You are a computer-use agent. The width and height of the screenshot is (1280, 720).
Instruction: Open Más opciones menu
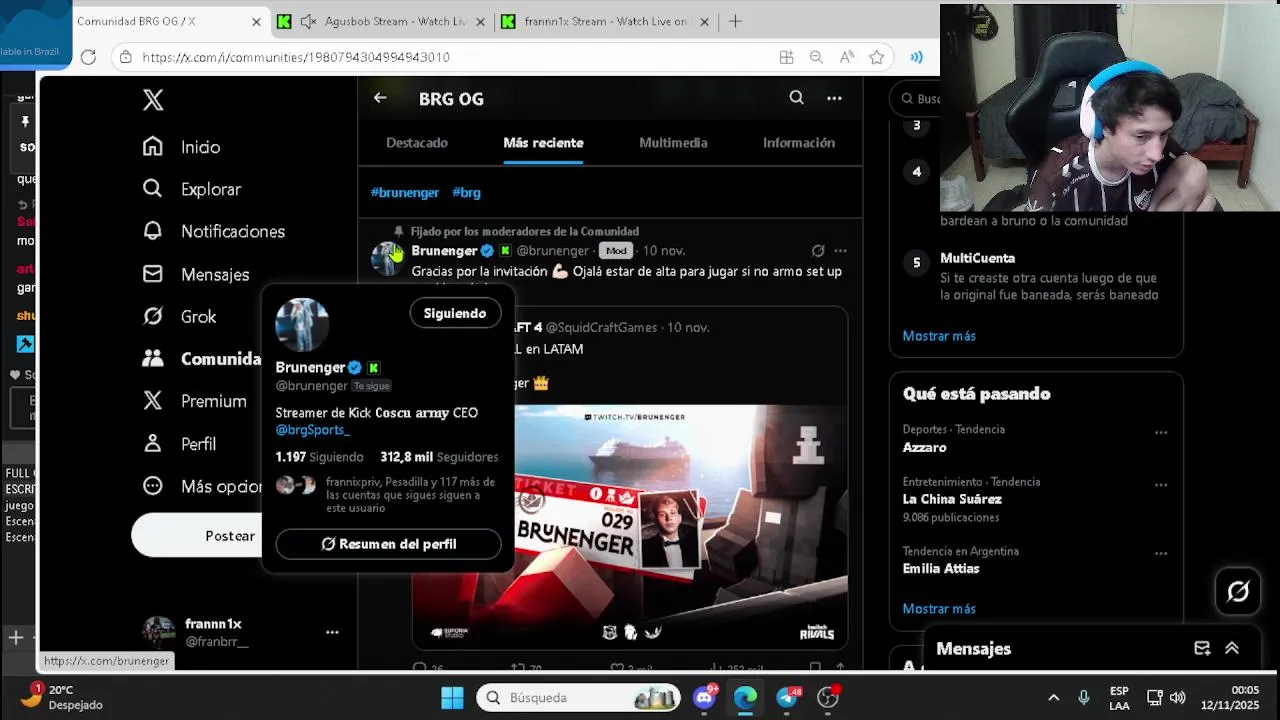pos(201,486)
